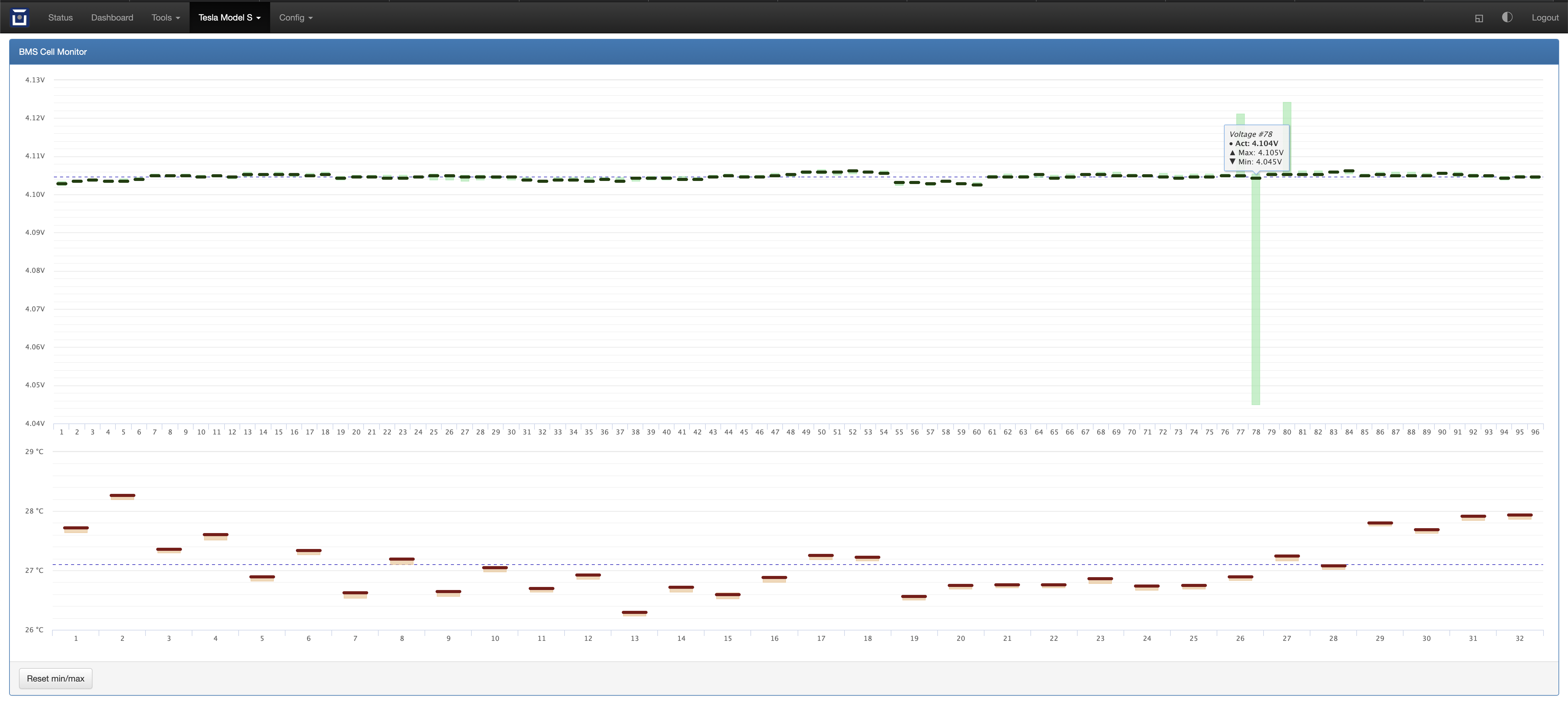Click the Logout link
The height and width of the screenshot is (703, 1568).
1545,18
